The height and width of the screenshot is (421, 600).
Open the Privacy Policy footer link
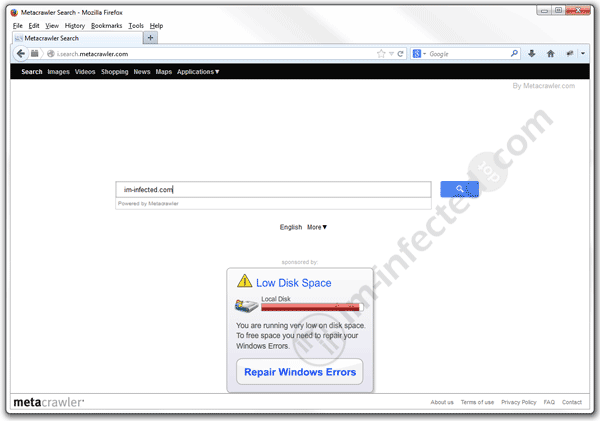coord(518,402)
